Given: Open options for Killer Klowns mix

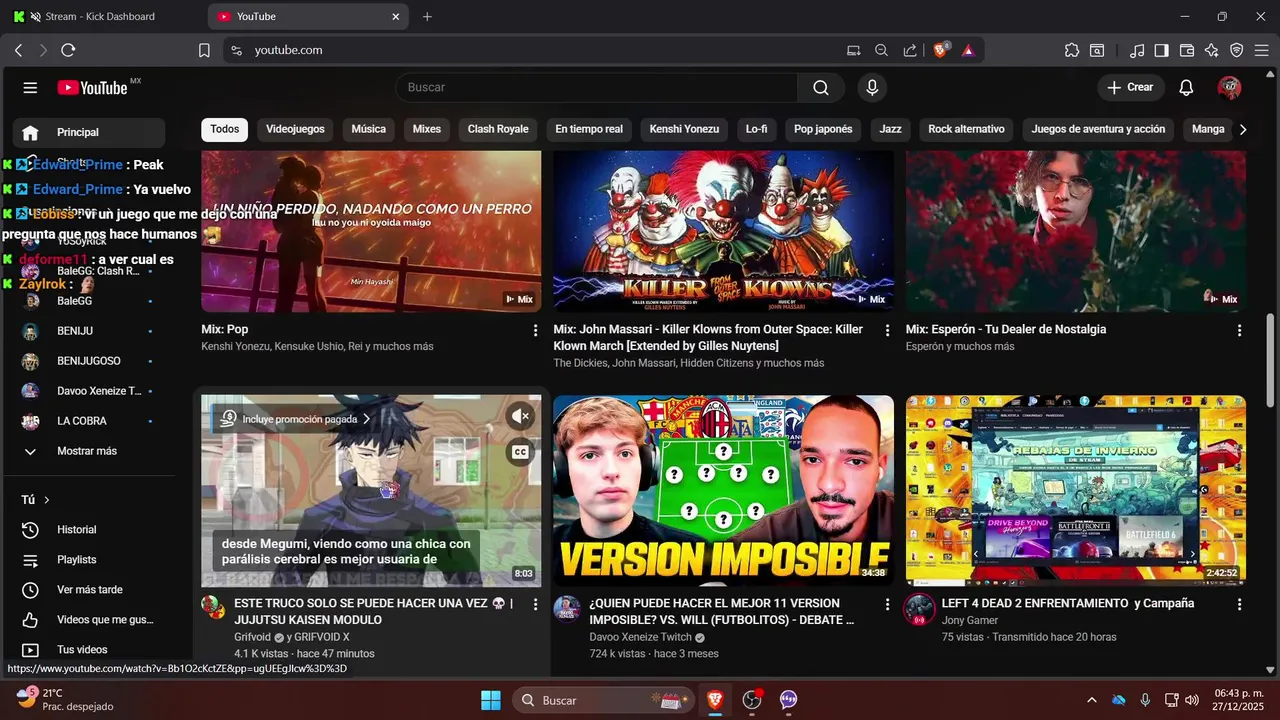Looking at the screenshot, I should [x=887, y=330].
